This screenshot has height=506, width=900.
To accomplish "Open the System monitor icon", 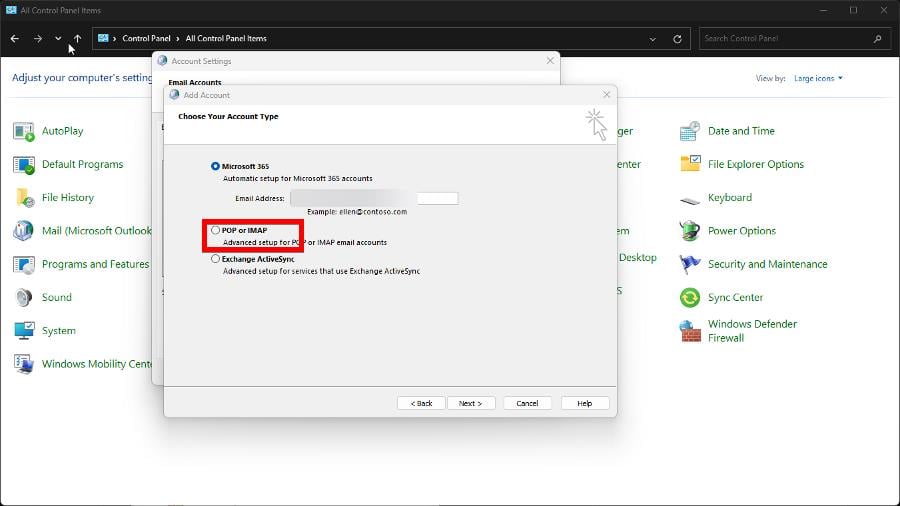I will click(24, 331).
